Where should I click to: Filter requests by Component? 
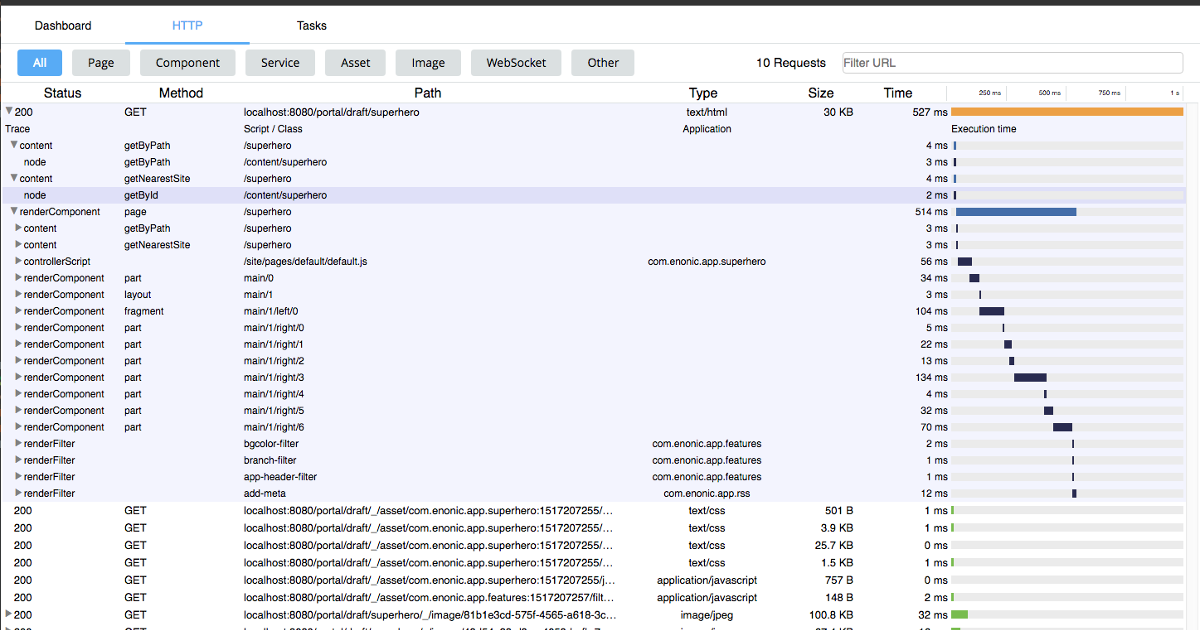coord(187,62)
